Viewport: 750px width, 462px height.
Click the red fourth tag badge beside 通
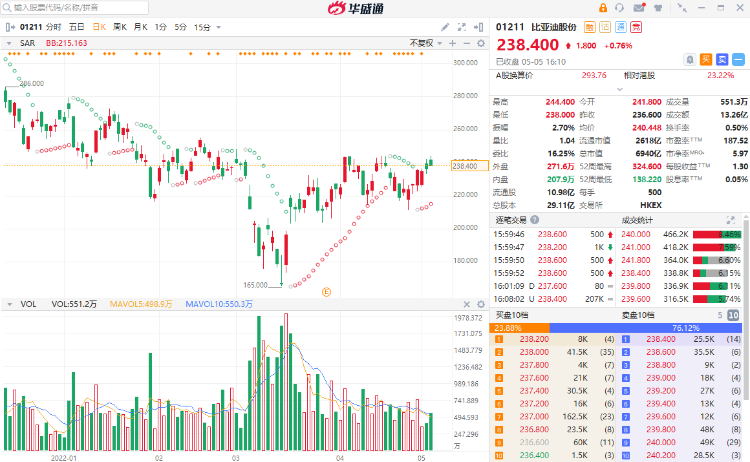(636, 27)
